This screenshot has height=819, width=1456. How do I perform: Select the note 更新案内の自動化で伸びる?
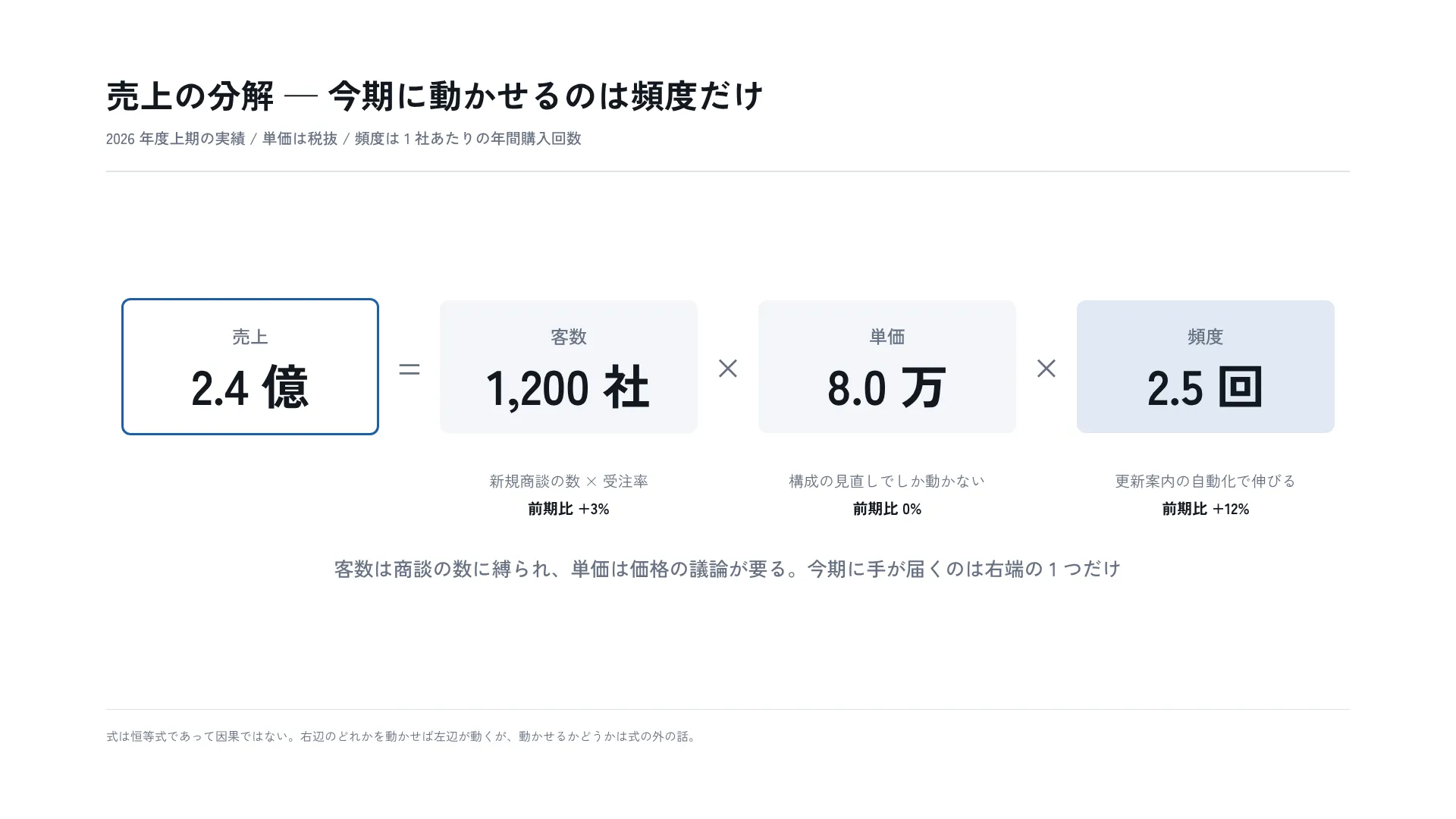pos(1206,482)
